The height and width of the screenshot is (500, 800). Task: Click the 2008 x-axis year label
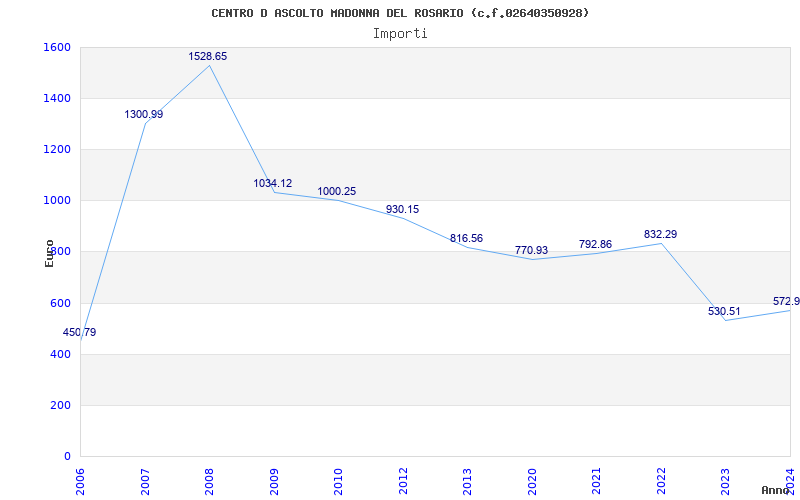210,481
